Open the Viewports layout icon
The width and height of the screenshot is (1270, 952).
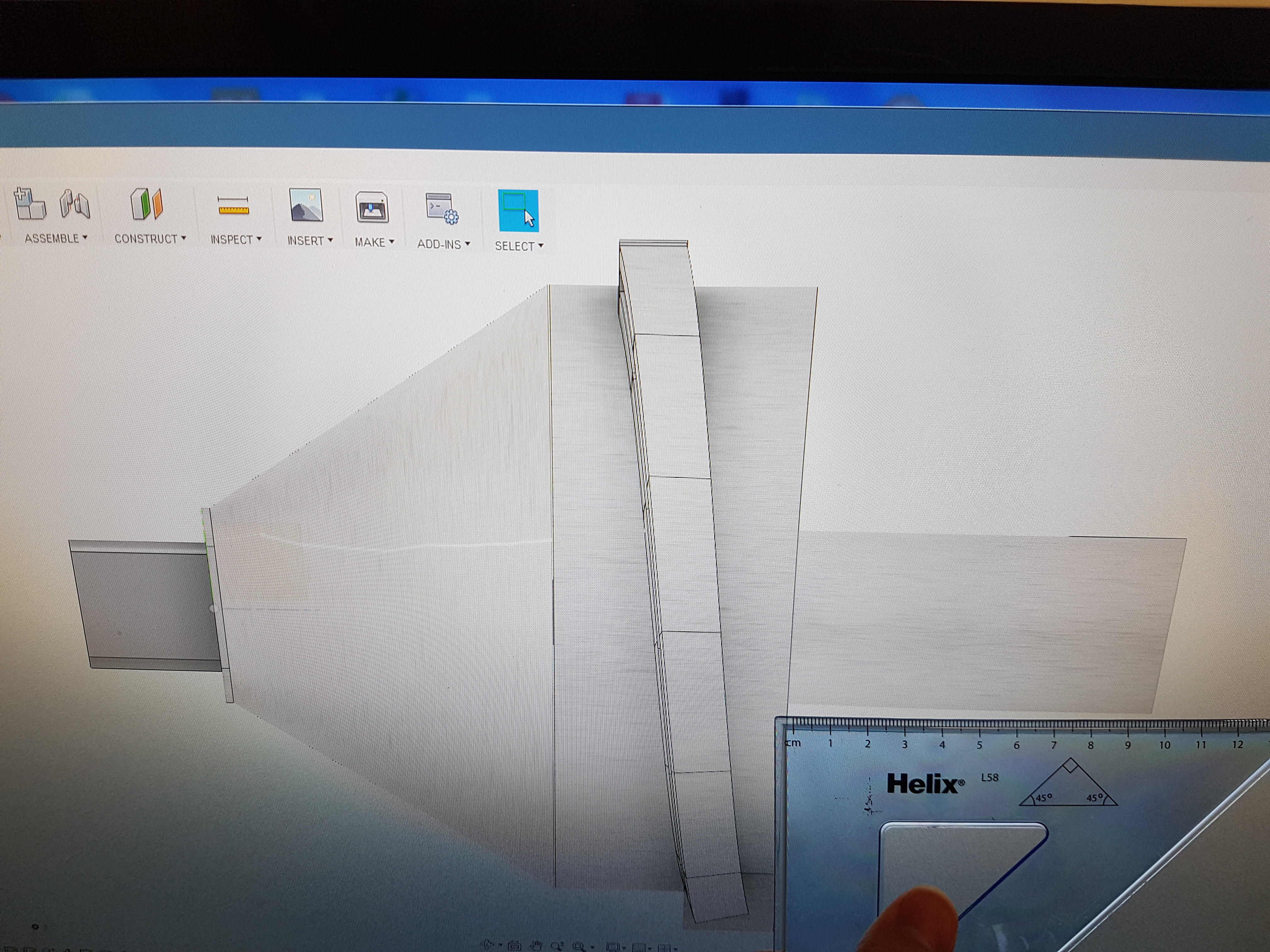click(x=664, y=949)
